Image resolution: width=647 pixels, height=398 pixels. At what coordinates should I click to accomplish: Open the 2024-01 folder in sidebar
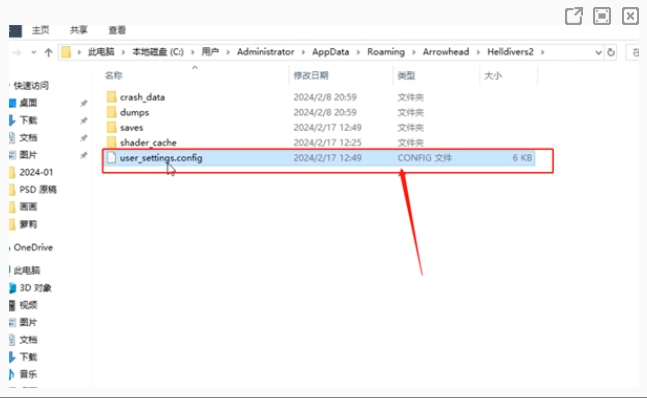click(36, 172)
